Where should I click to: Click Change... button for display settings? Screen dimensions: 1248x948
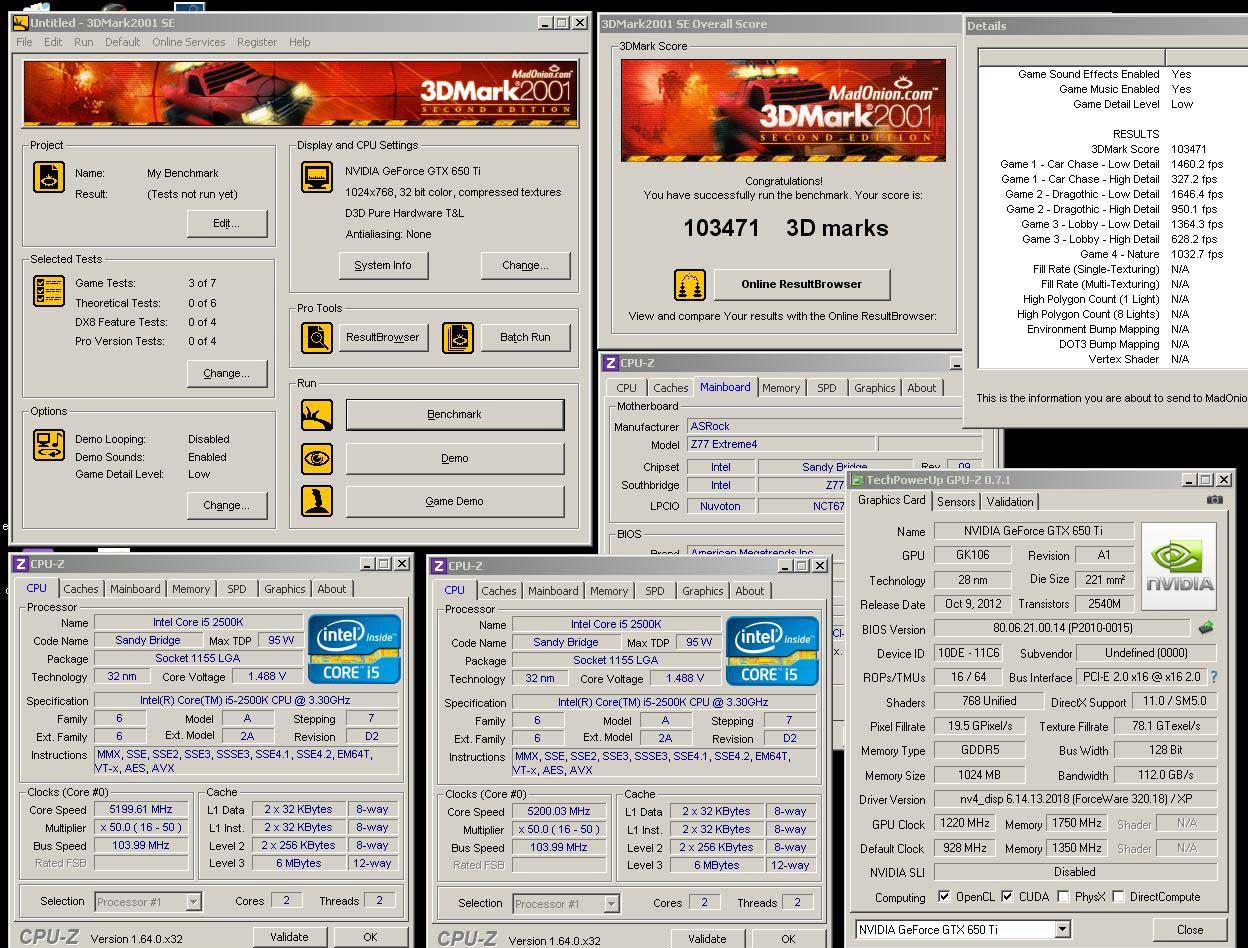click(x=525, y=265)
